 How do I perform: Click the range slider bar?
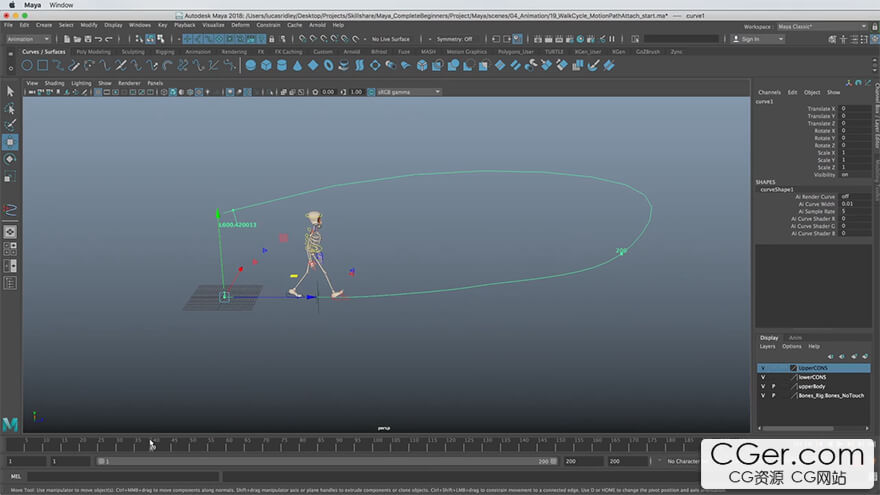click(327, 461)
